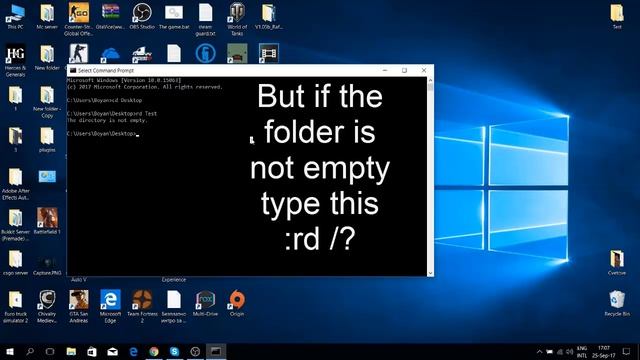Open The game.bat file
The width and height of the screenshot is (640, 360).
tap(174, 16)
